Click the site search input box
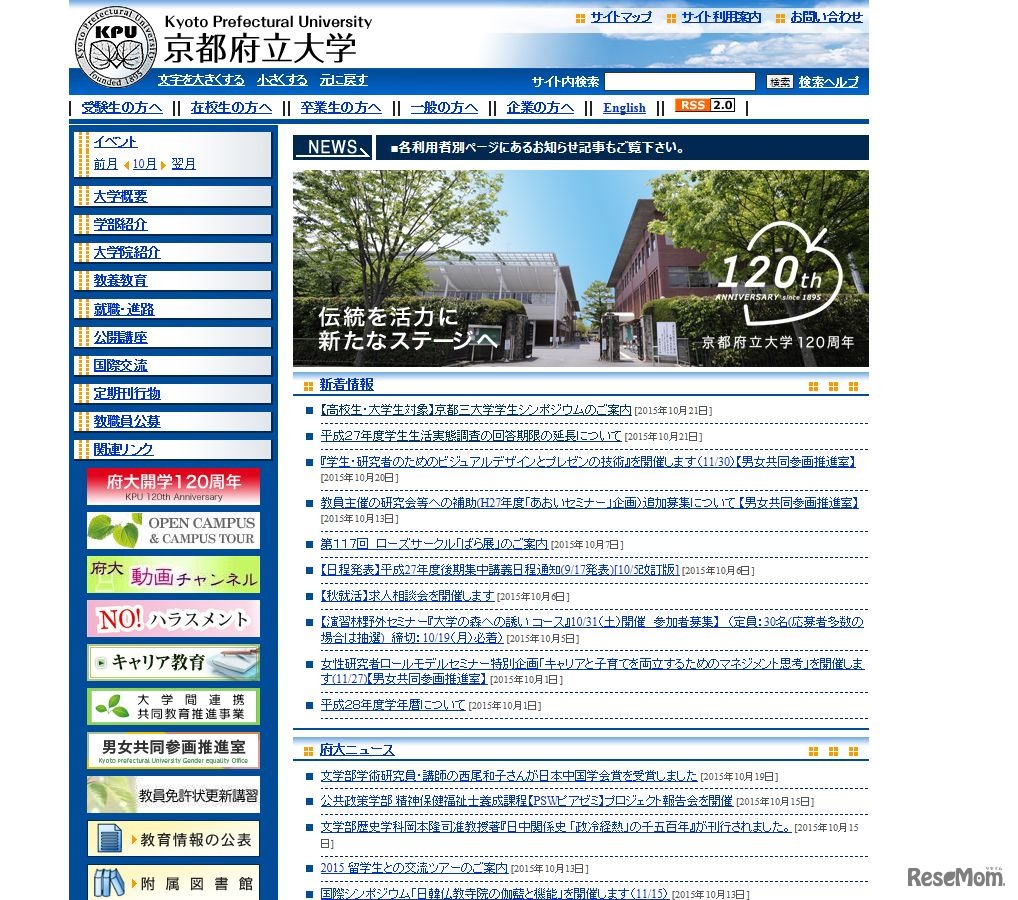This screenshot has width=1018, height=900. pyautogui.click(x=680, y=81)
